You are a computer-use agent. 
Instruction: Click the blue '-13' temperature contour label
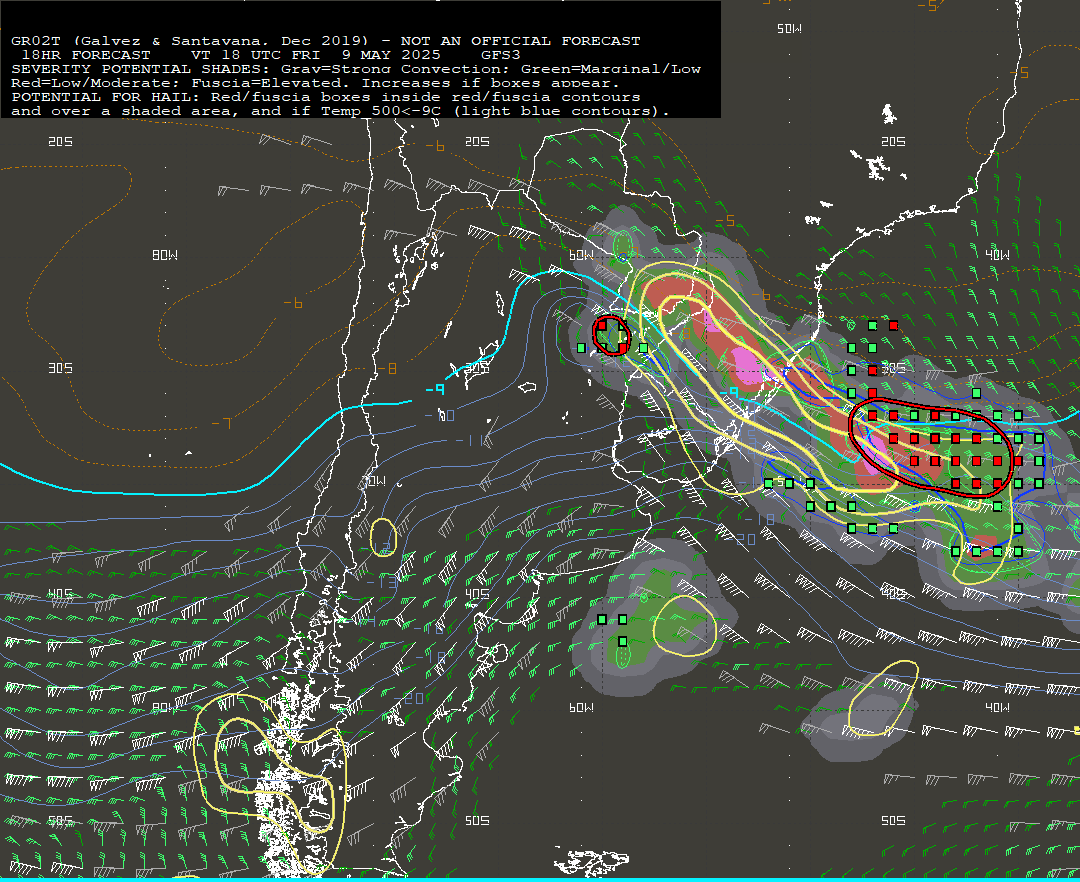pos(381,582)
